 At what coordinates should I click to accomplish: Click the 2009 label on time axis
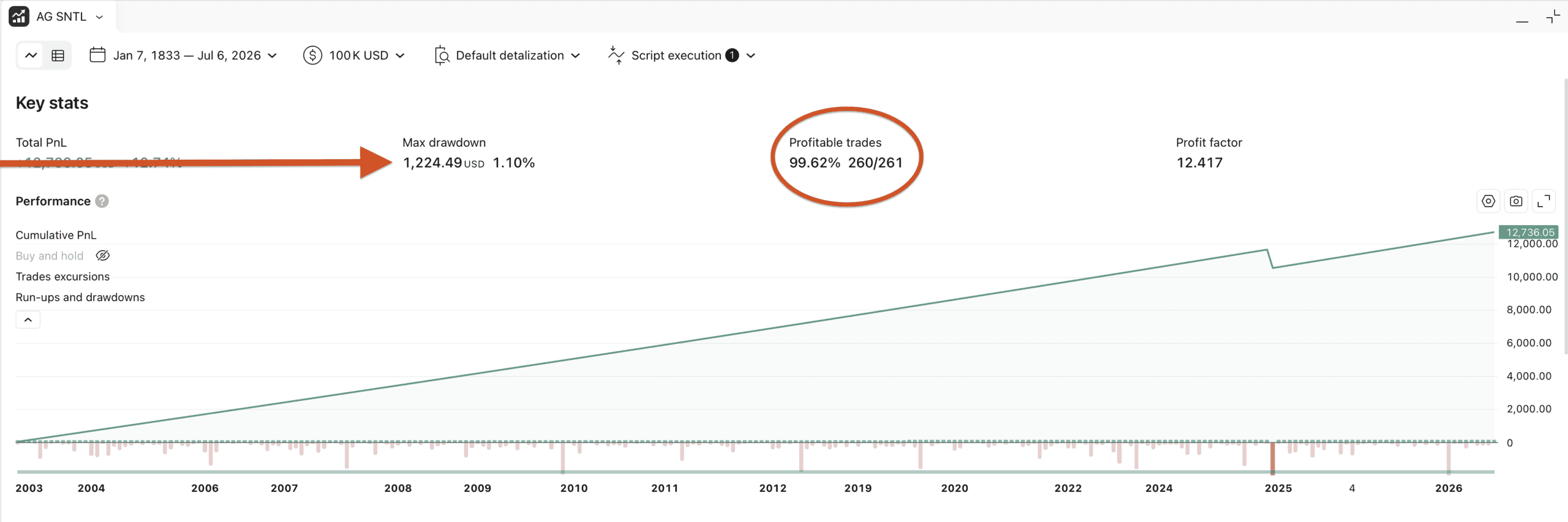click(478, 488)
